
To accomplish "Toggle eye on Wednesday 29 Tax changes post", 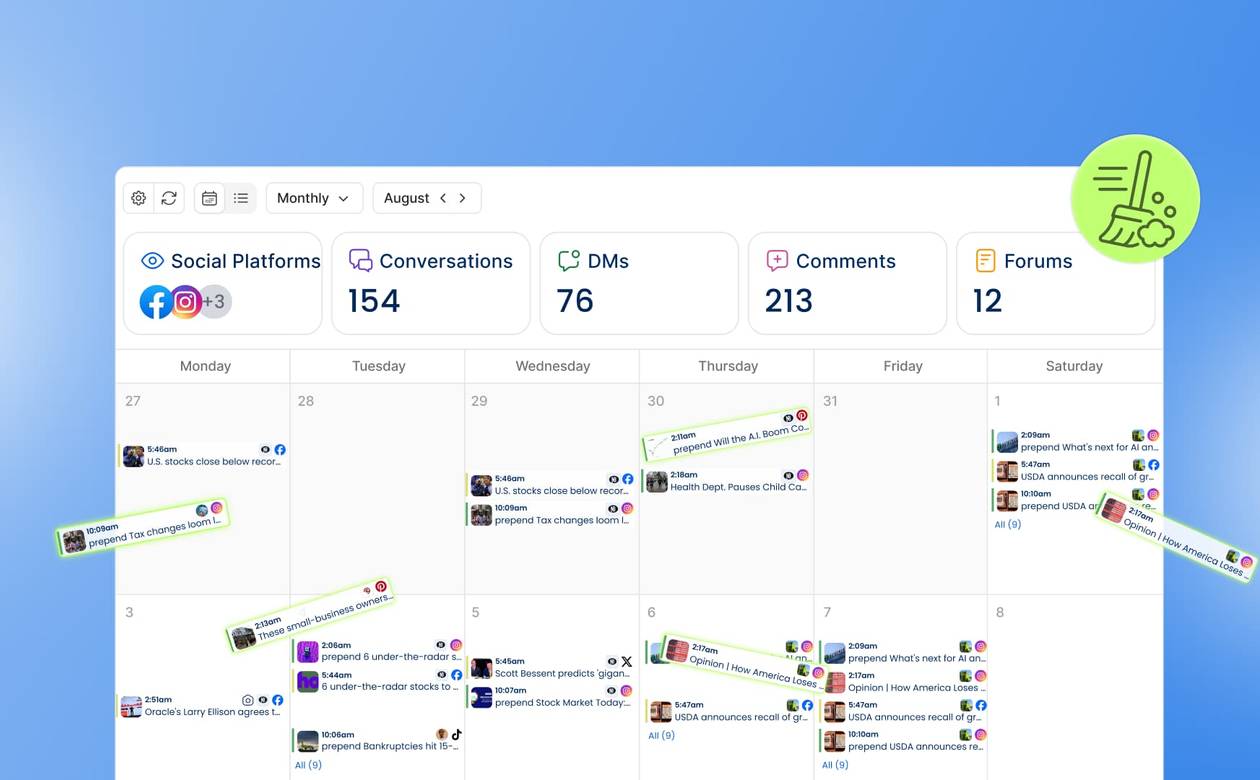I will click(x=613, y=508).
